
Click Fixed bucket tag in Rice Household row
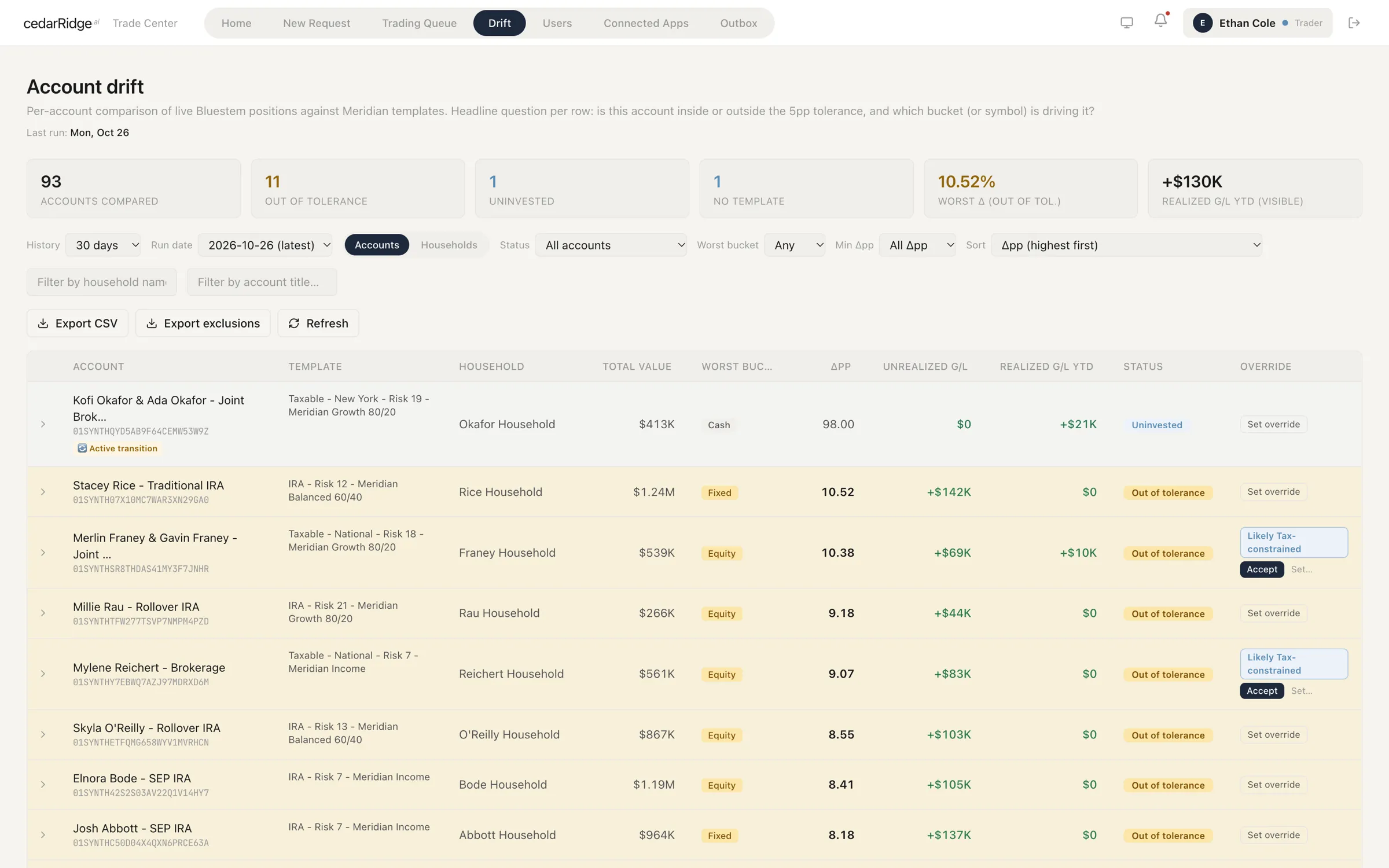pos(719,492)
